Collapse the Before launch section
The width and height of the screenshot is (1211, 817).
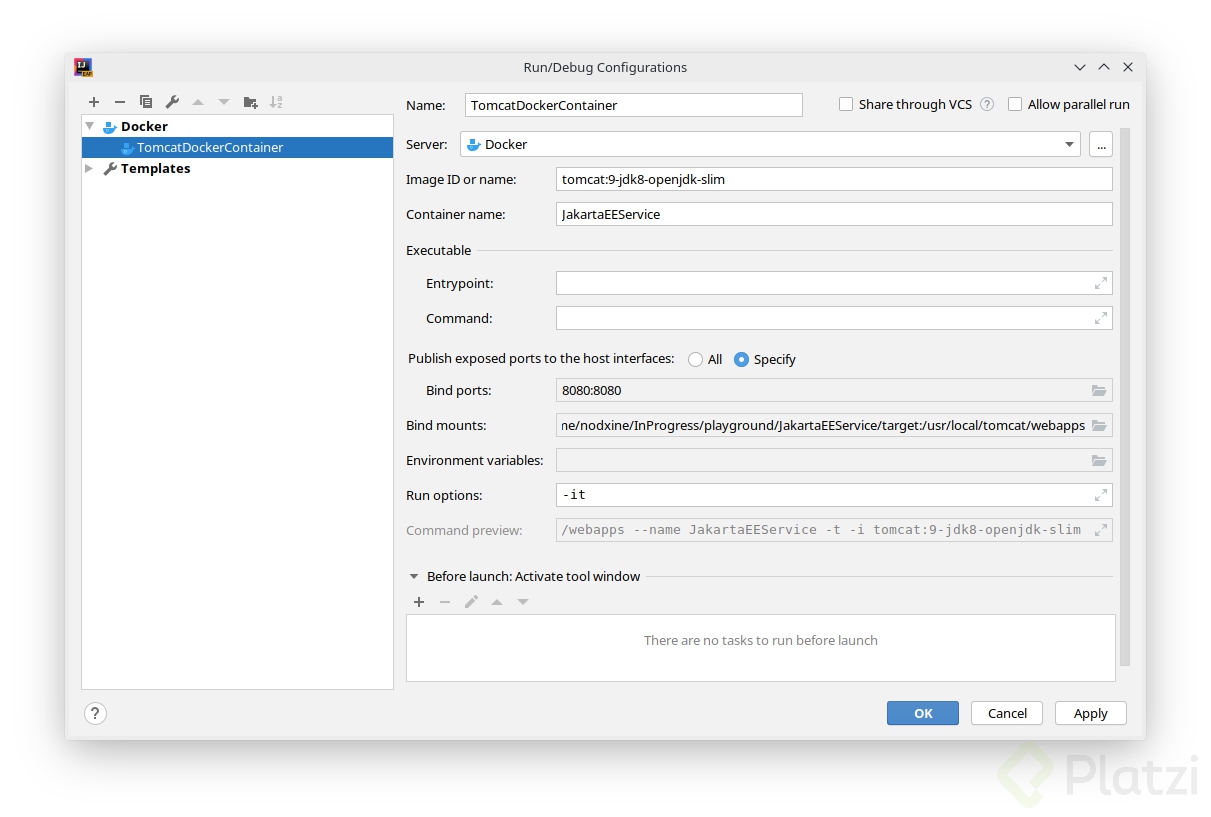[x=414, y=577]
